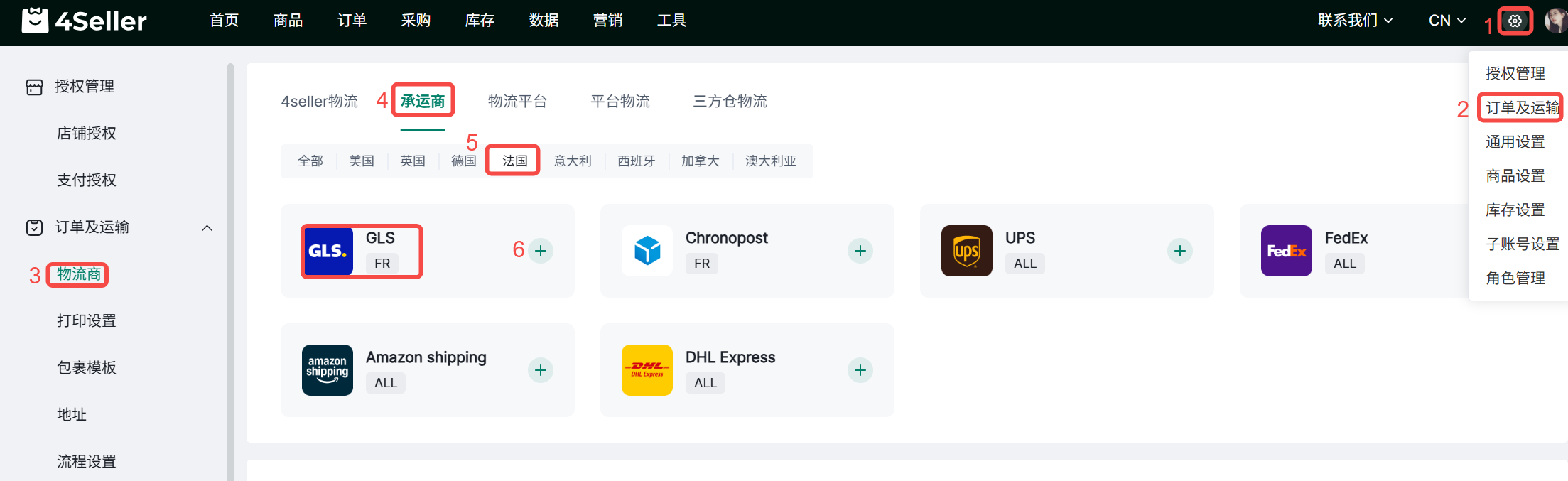
Task: Switch to the 三方仓物流 tab
Action: [x=730, y=102]
